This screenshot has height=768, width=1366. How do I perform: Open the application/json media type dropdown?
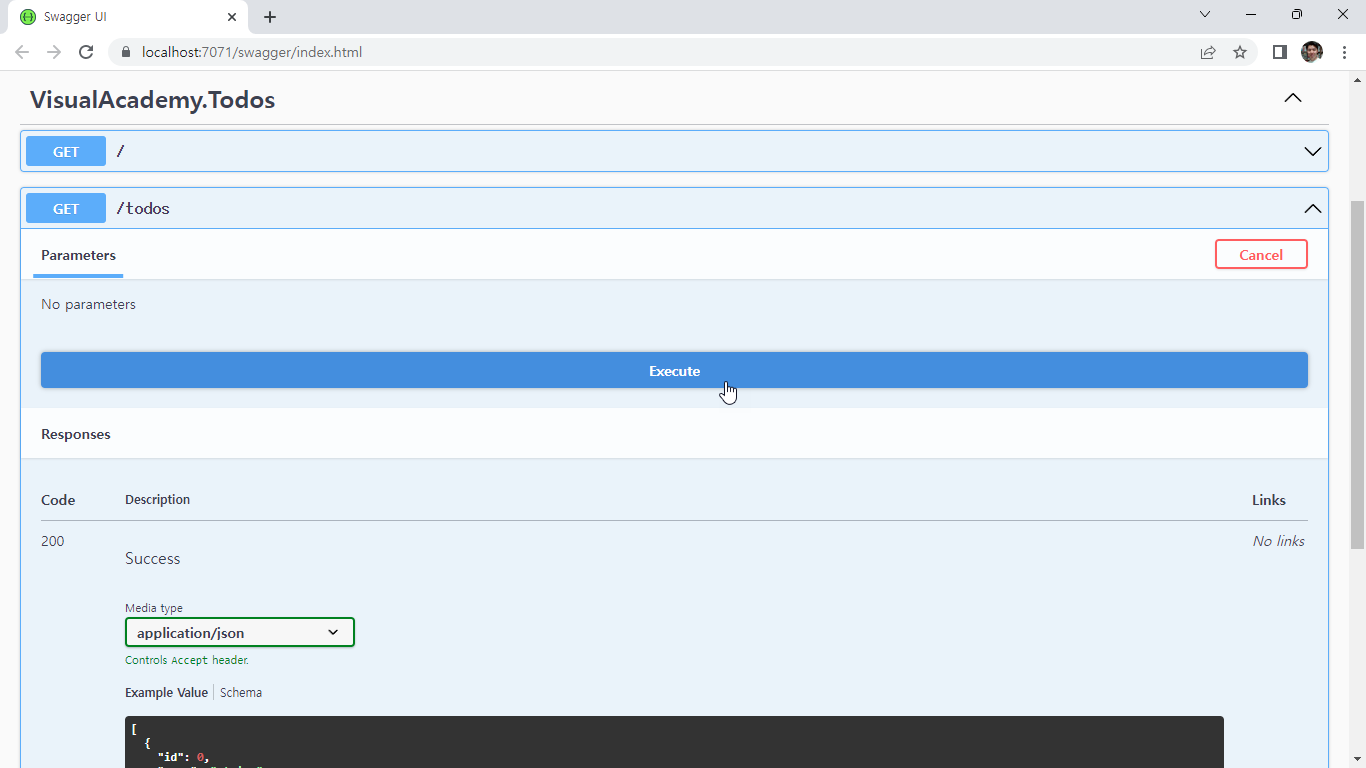tap(240, 632)
